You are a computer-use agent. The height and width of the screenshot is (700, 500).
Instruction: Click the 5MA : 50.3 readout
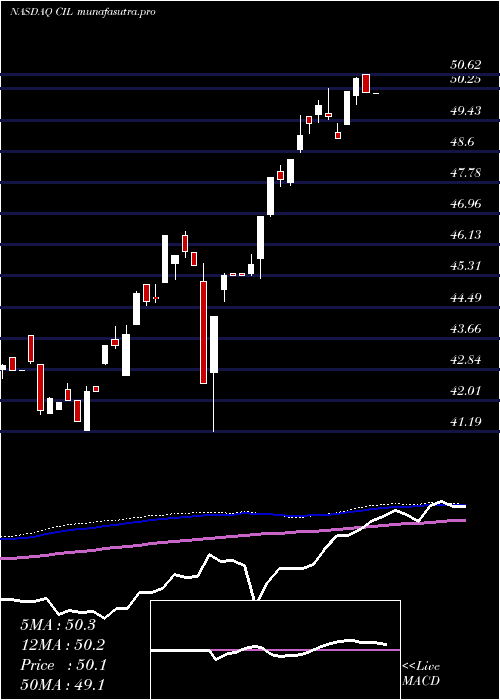click(x=58, y=625)
